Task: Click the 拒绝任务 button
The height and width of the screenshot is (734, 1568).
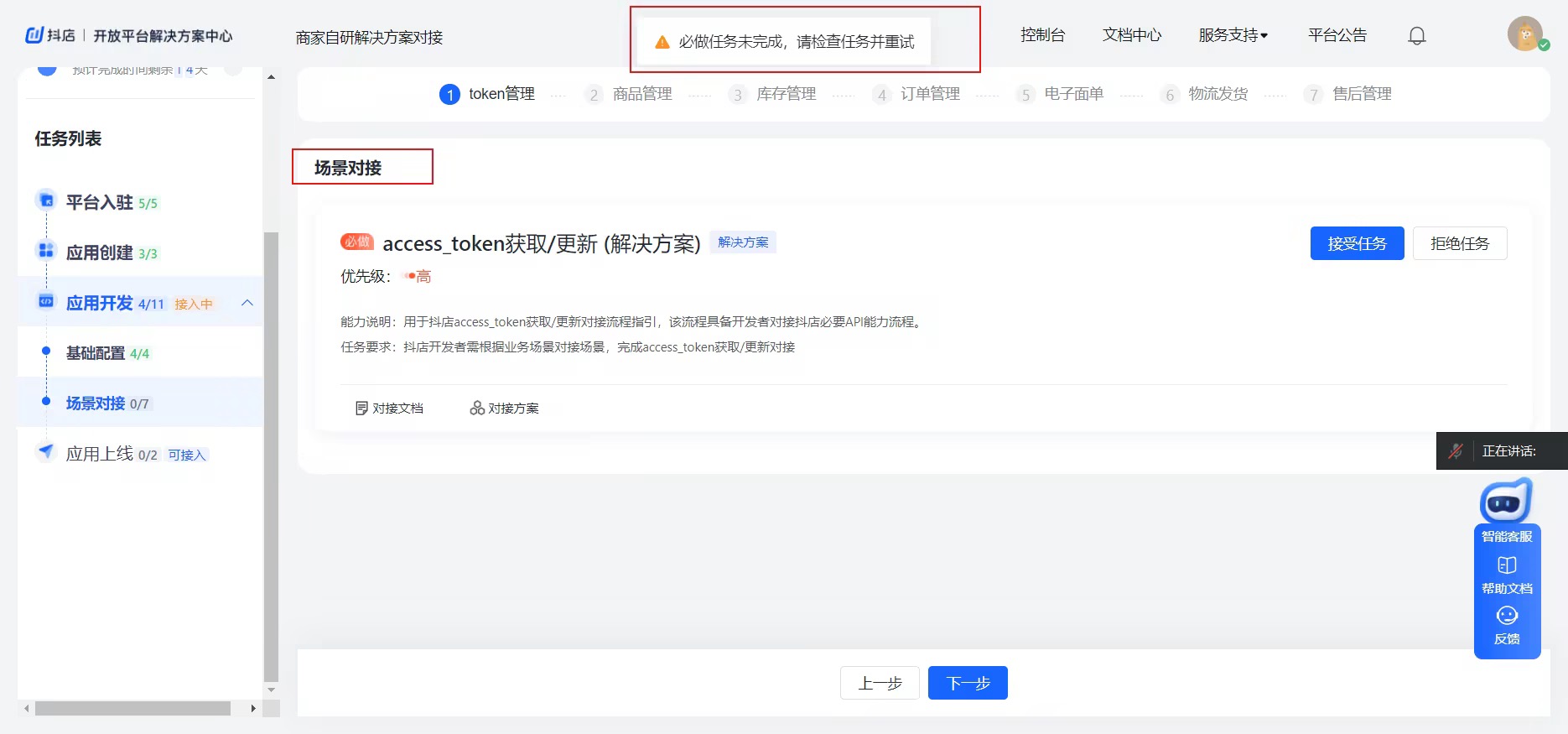Action: 1460,243
